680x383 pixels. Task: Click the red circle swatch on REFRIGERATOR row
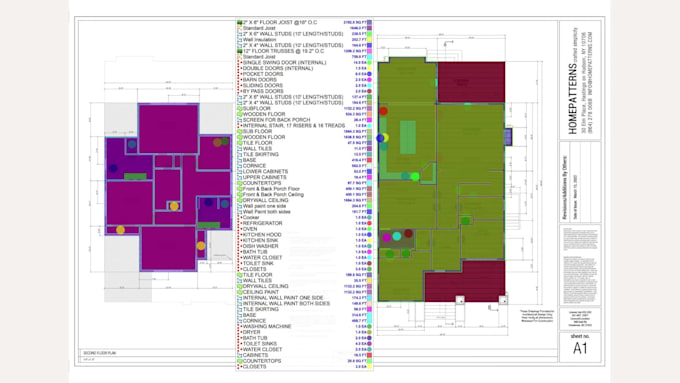369,223
